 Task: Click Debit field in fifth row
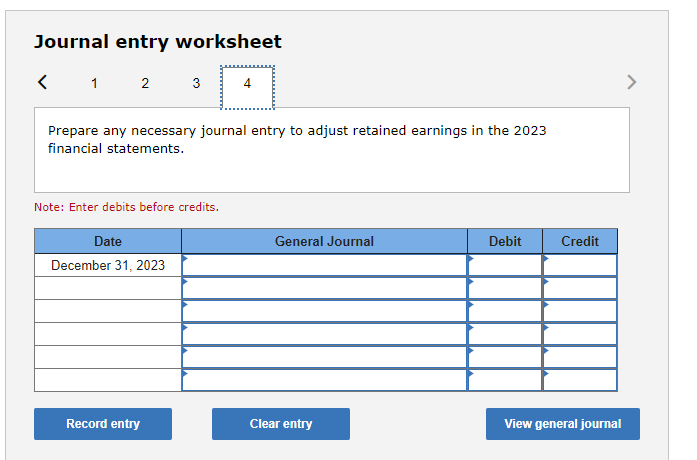(505, 358)
